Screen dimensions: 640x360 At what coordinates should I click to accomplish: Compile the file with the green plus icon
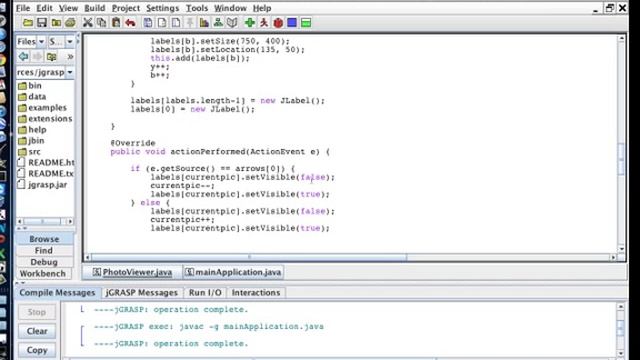click(x=250, y=23)
